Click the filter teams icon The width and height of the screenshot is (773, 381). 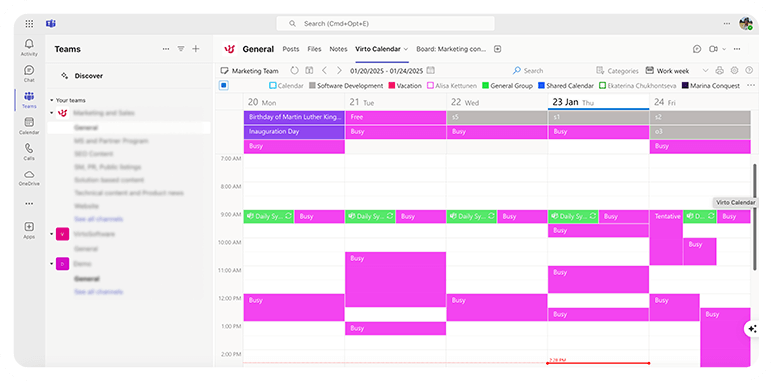(181, 49)
